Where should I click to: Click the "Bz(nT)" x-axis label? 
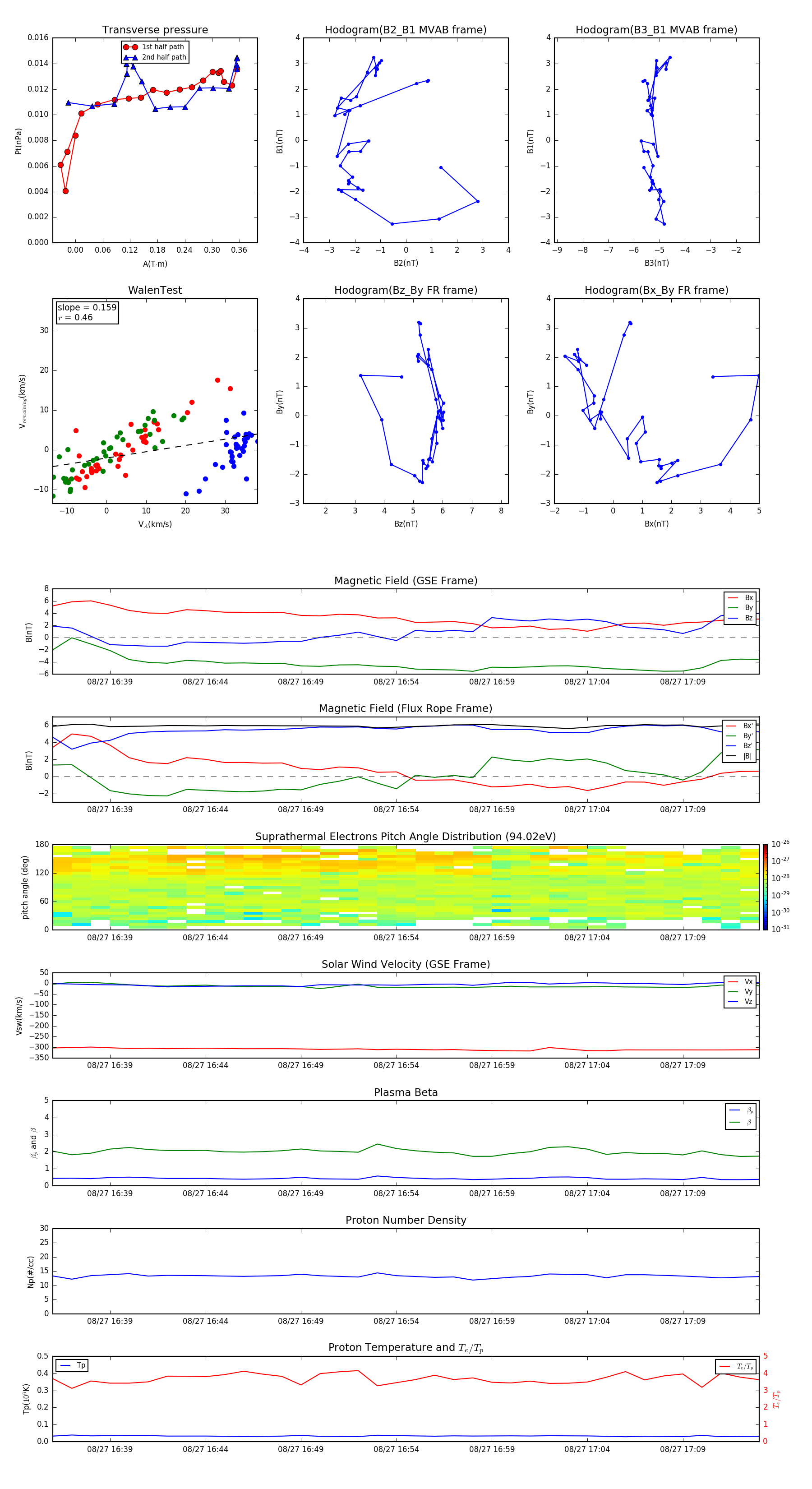tap(406, 524)
